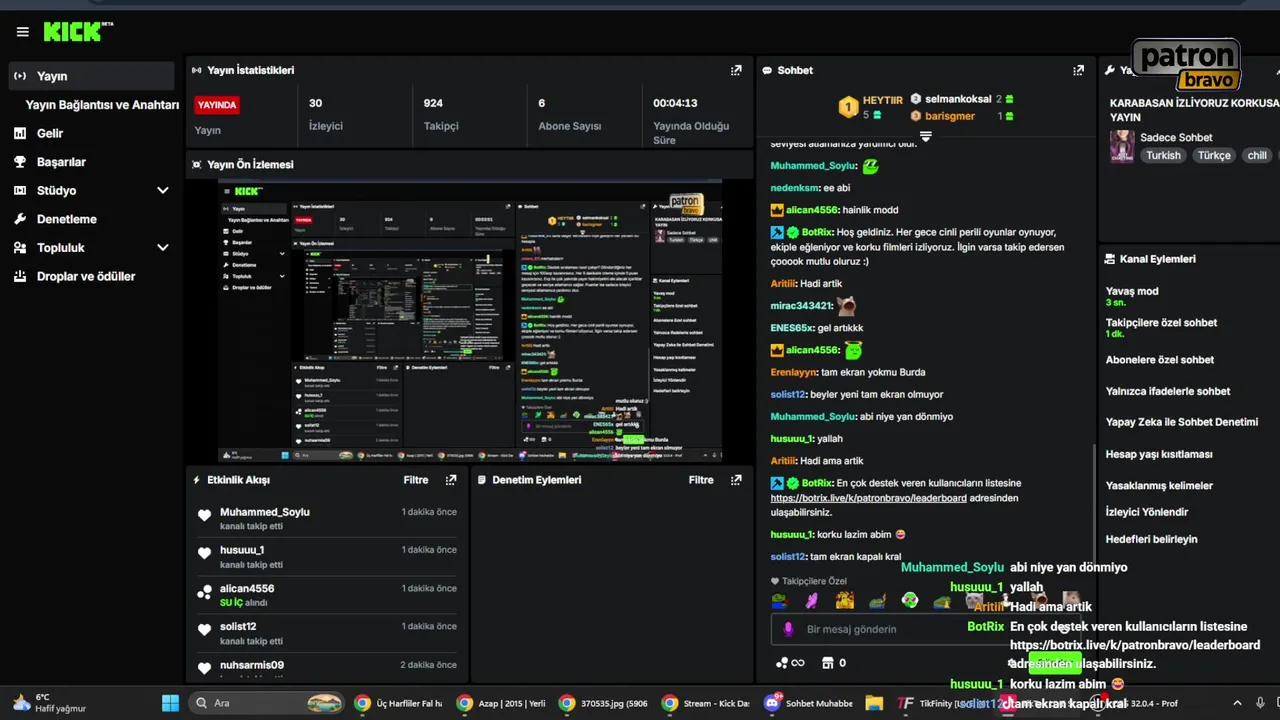
Task: Open Filtre in Denetim Eylemleri panel
Action: click(x=701, y=480)
